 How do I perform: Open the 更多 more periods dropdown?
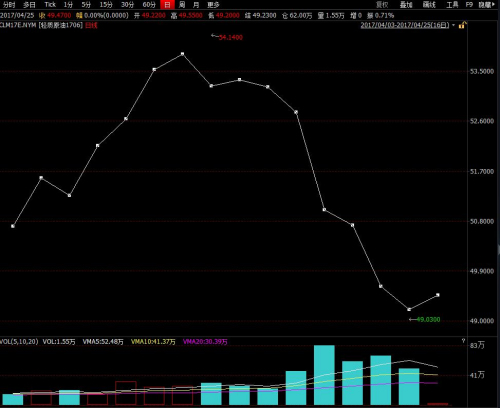(213, 5)
